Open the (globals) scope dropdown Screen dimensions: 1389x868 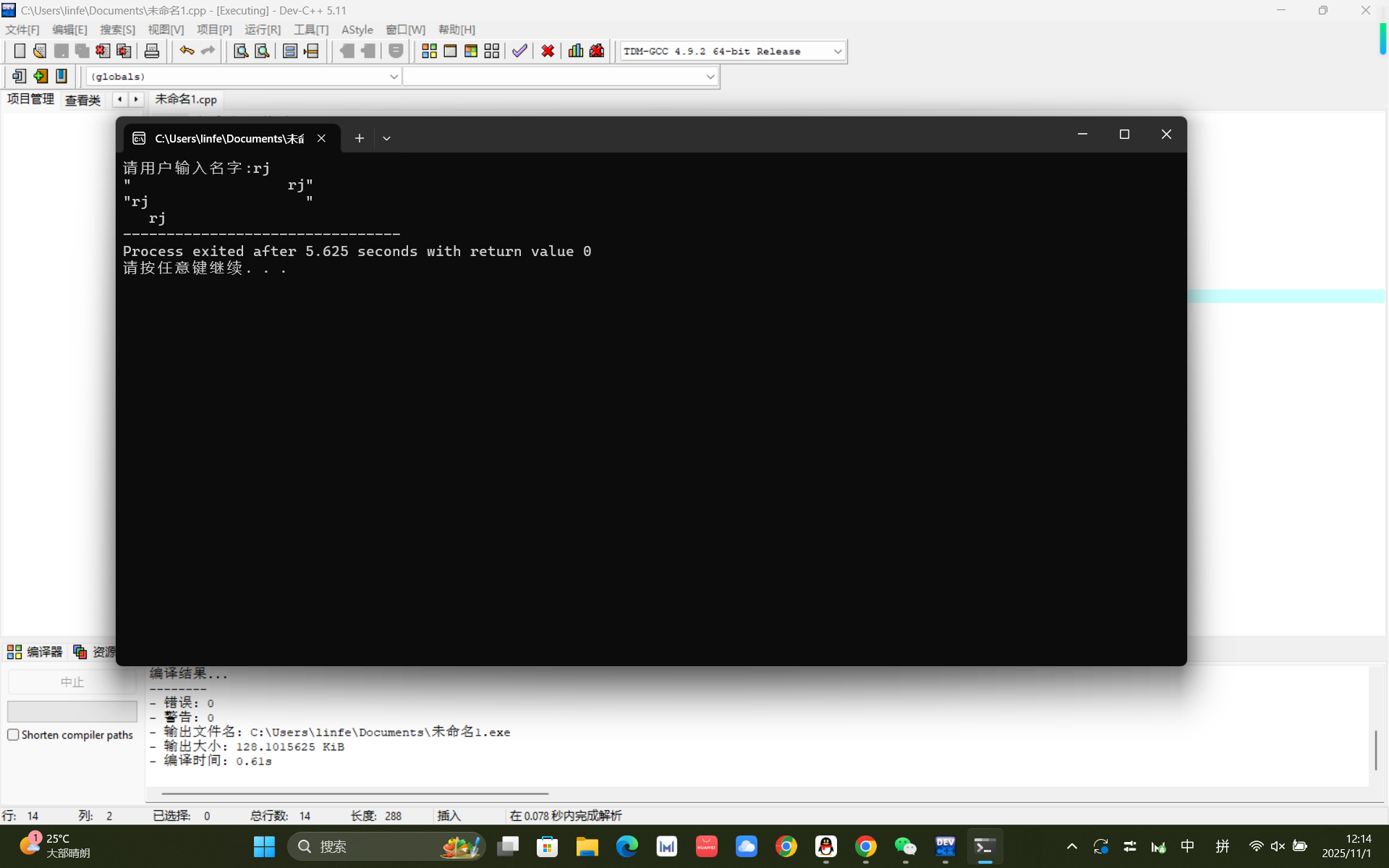coord(394,77)
